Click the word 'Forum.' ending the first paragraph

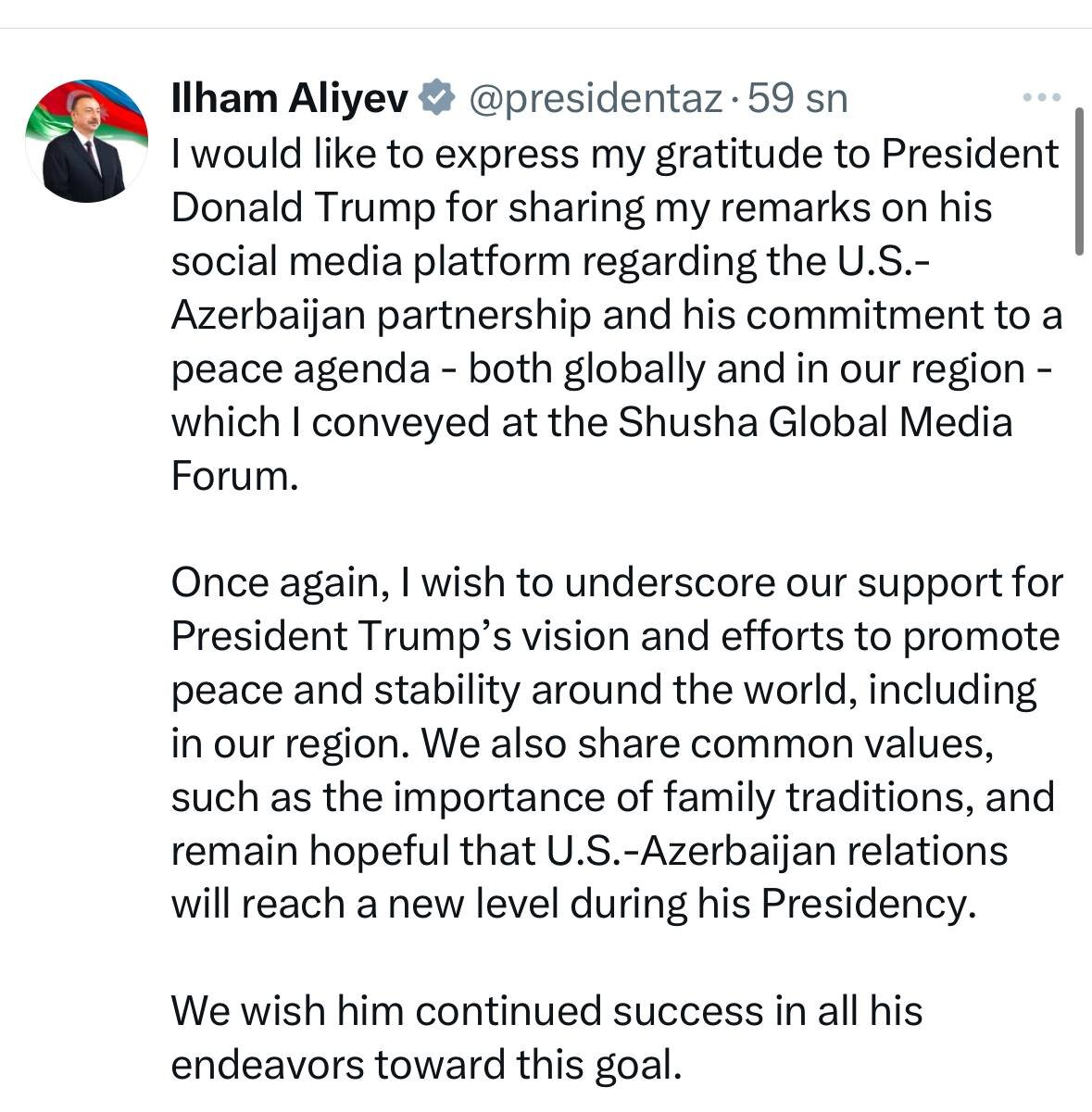(x=236, y=476)
